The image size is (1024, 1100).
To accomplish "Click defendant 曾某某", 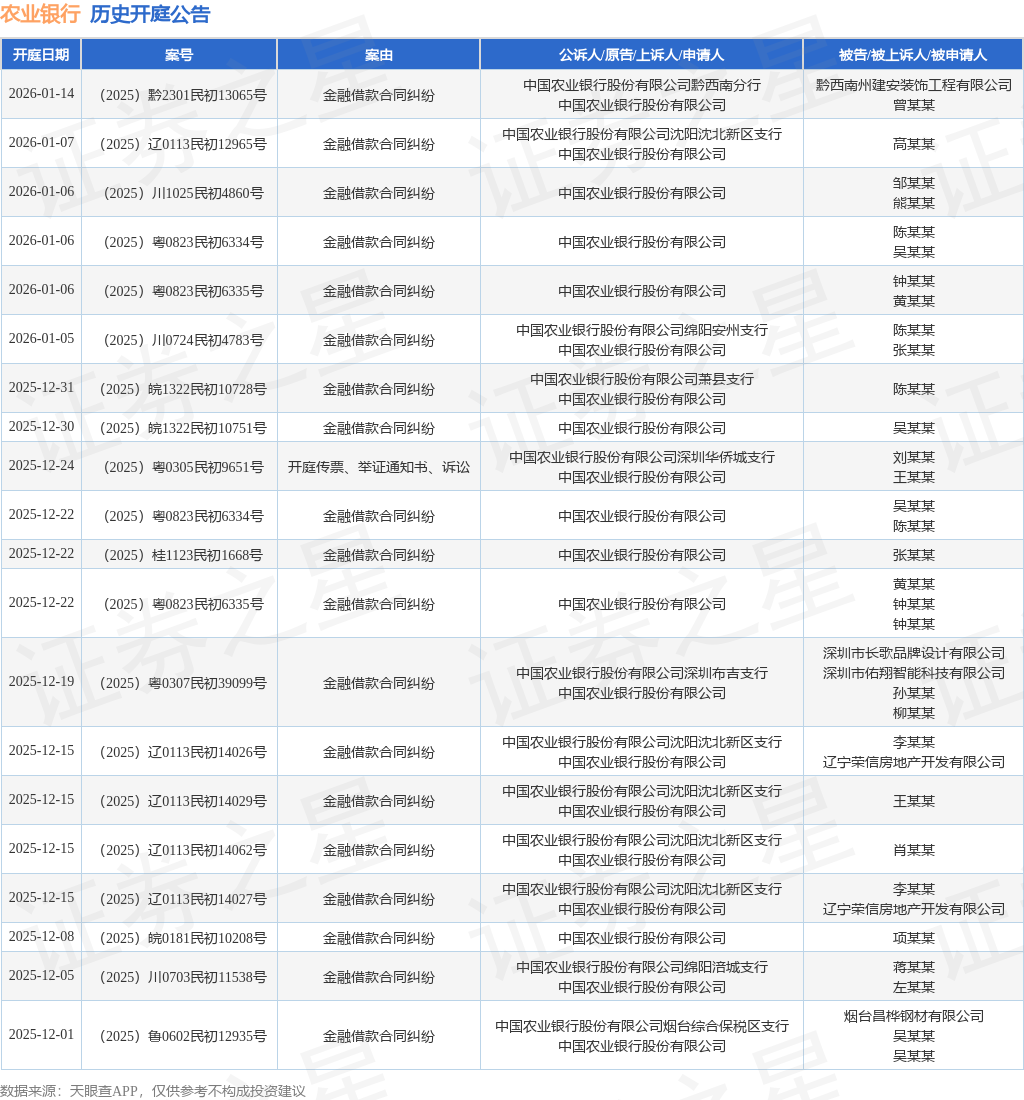I will pyautogui.click(x=913, y=105).
